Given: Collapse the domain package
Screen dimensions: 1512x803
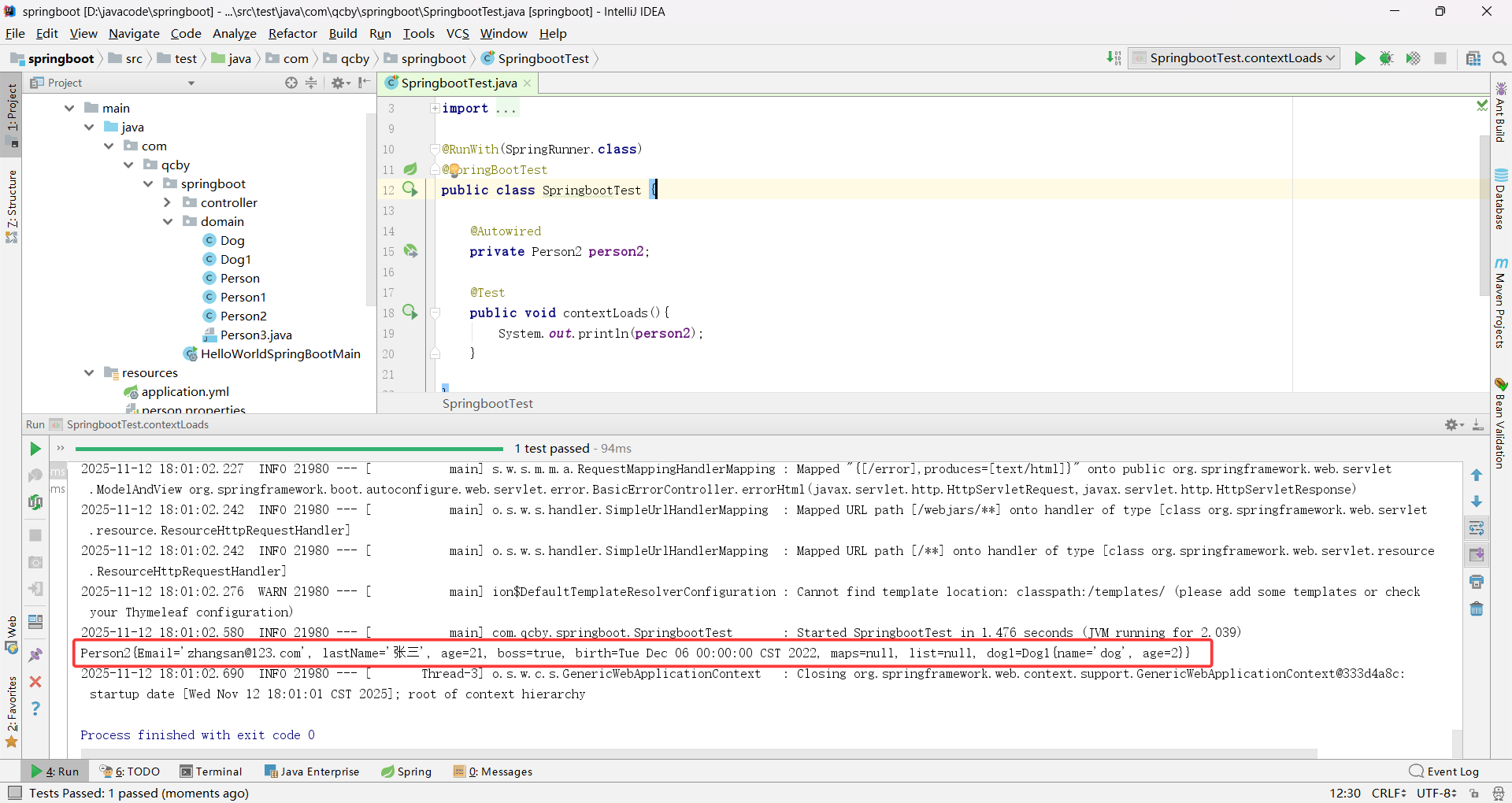Looking at the screenshot, I should click(x=167, y=221).
